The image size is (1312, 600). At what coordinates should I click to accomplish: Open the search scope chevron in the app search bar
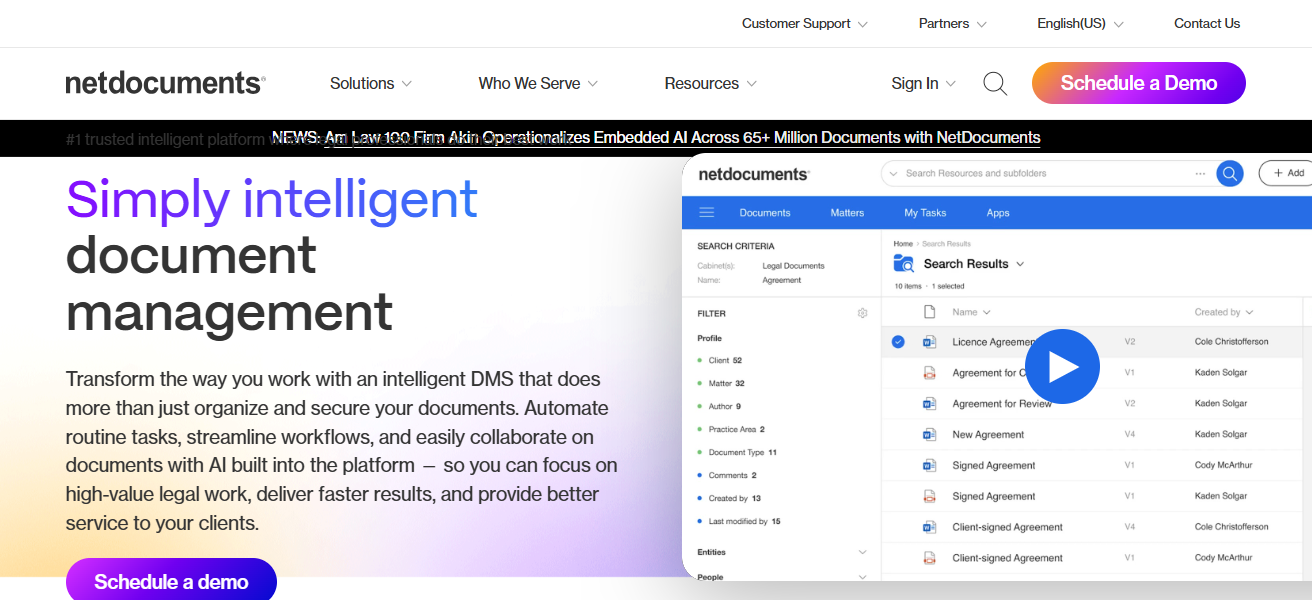coord(893,173)
